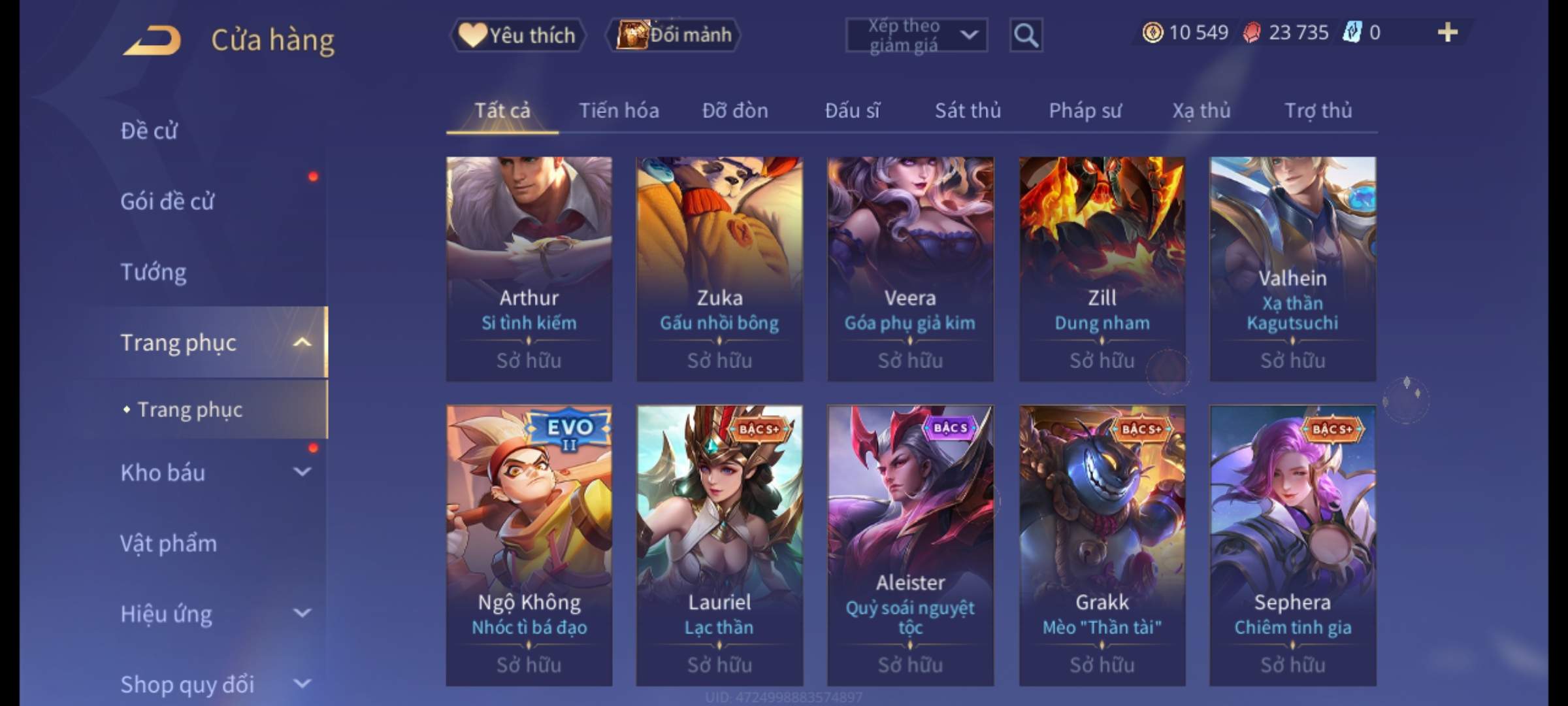Switch to the Tiến hóa tab
This screenshot has width=1568, height=706.
(619, 111)
